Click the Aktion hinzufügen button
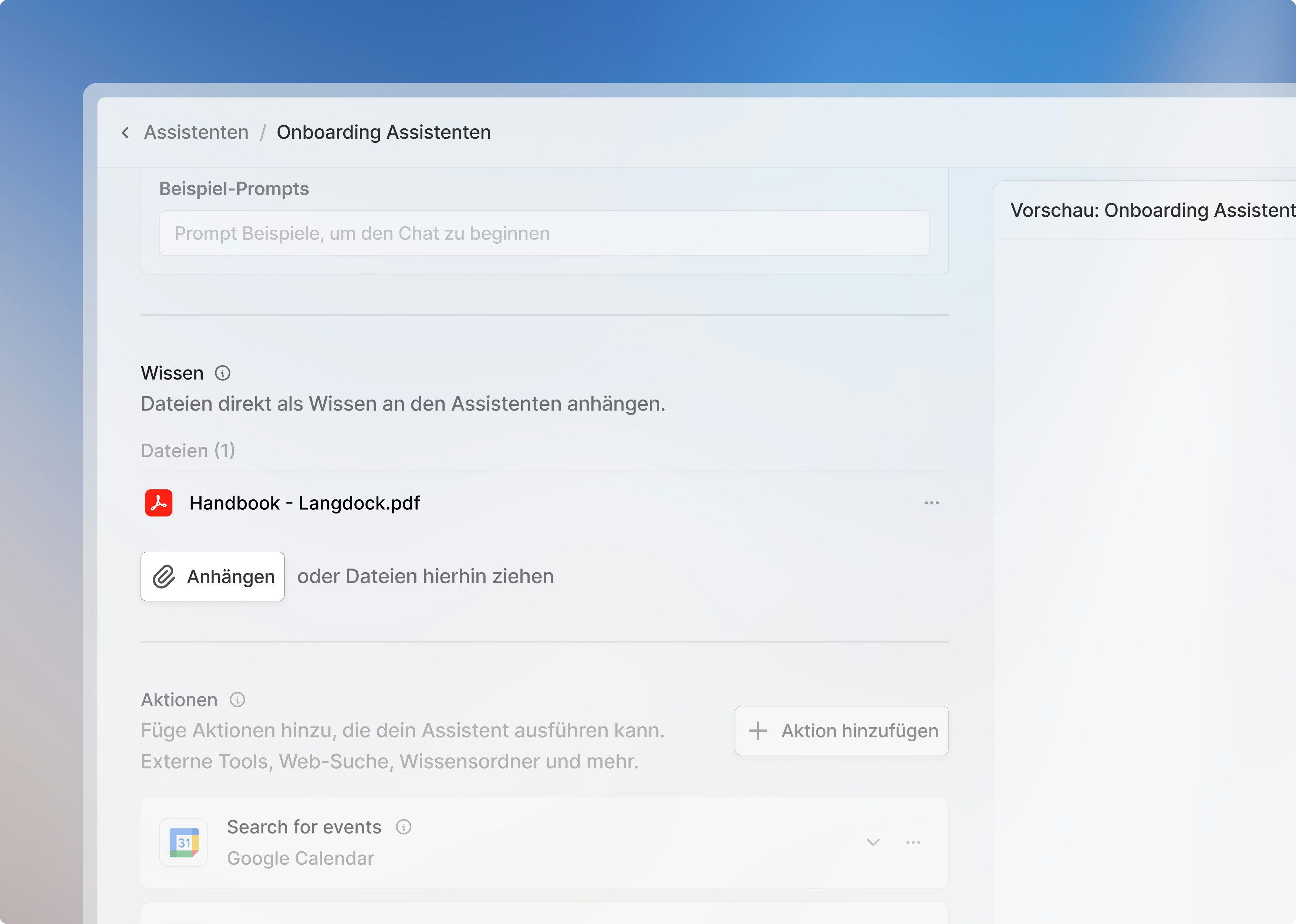The width and height of the screenshot is (1296, 924). [841, 731]
